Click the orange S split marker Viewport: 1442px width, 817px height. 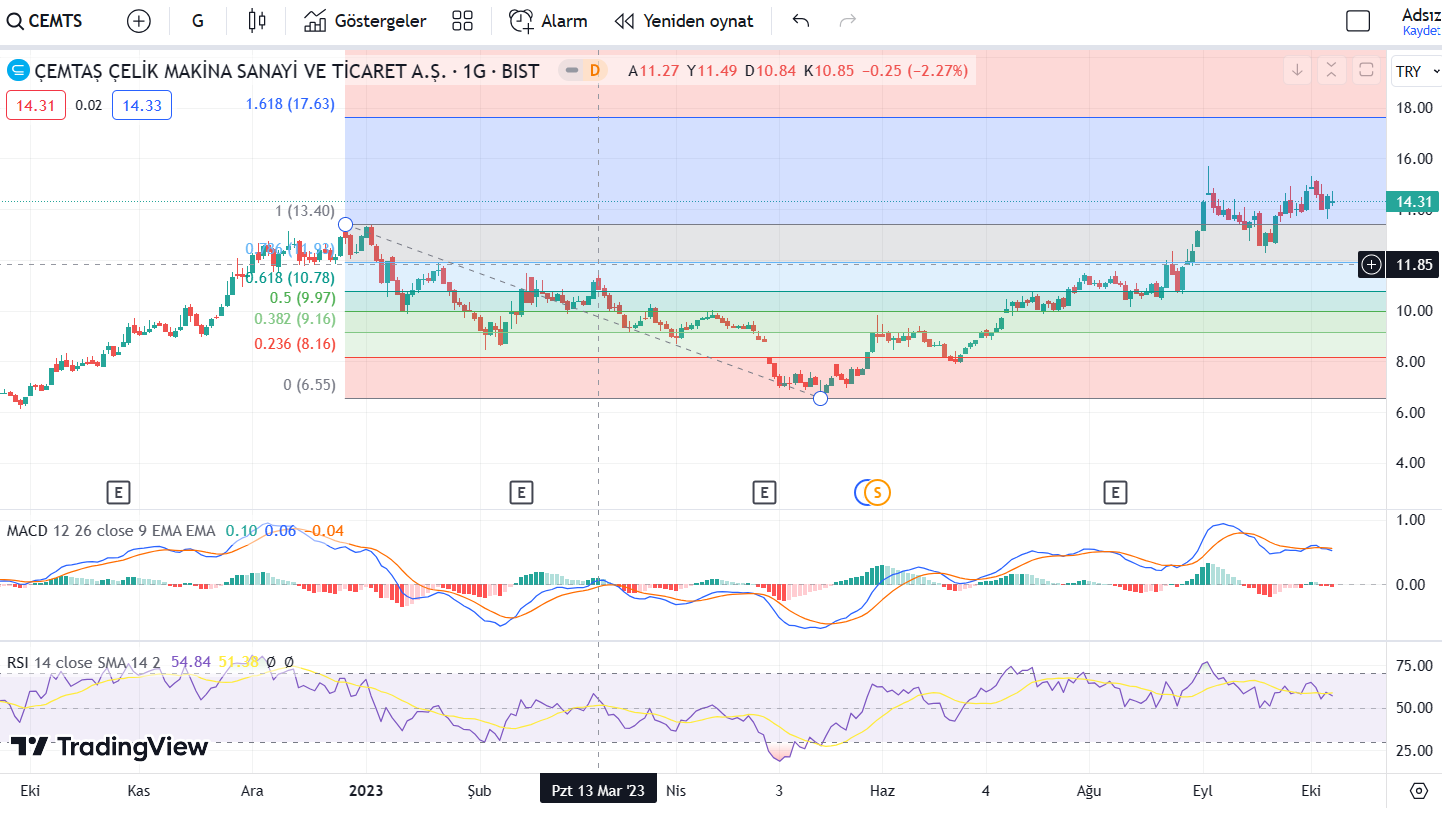tap(878, 492)
